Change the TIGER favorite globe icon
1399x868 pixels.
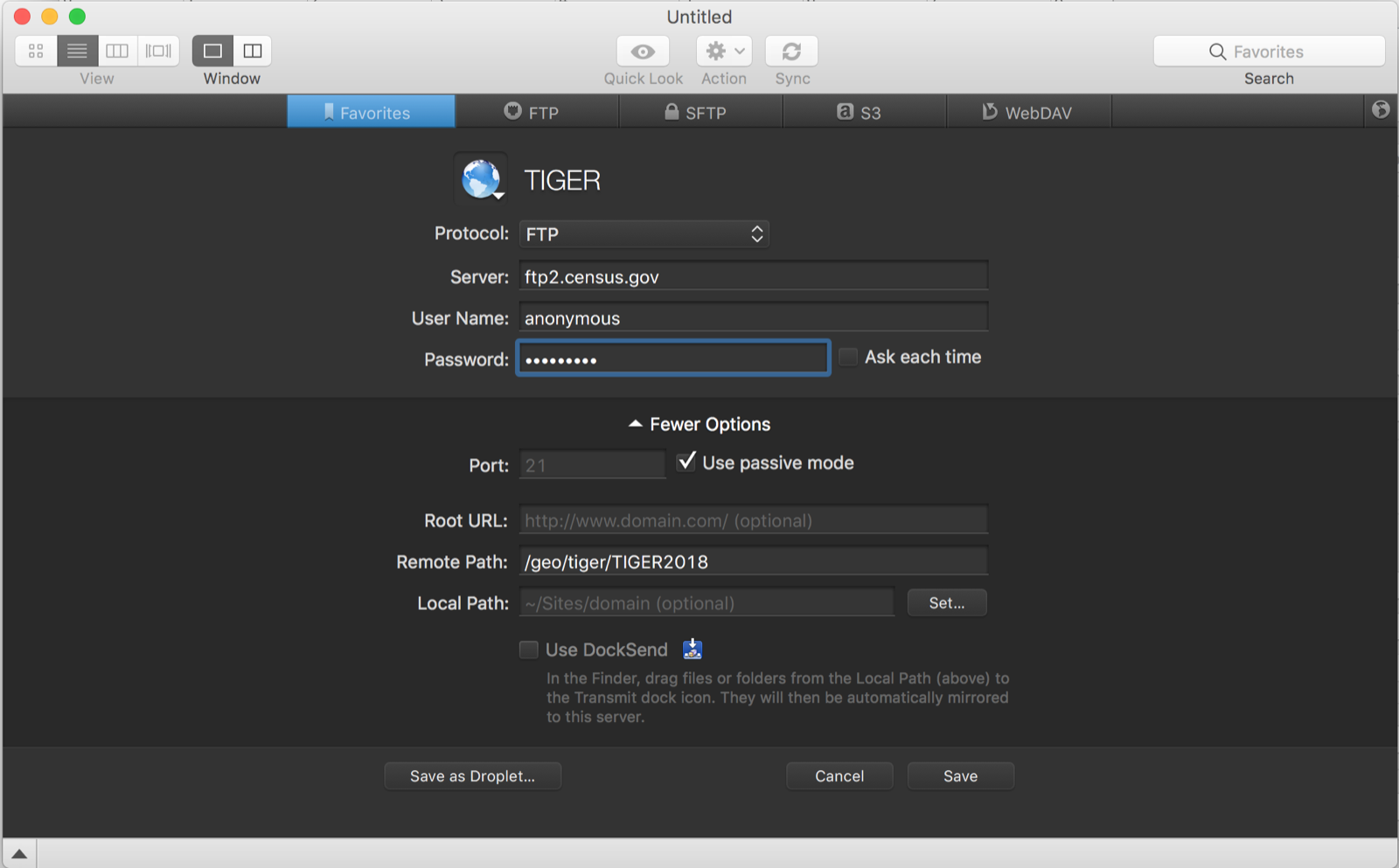[x=481, y=179]
